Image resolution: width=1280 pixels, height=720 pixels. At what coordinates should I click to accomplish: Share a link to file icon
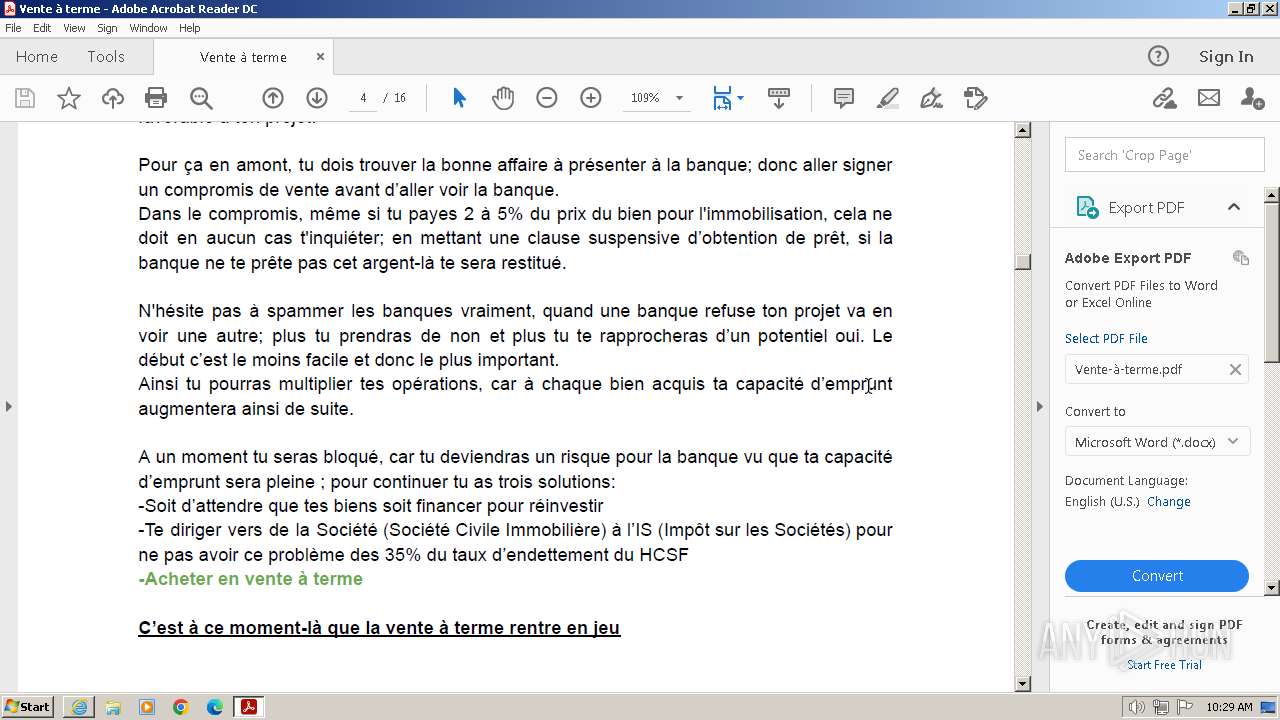tap(1164, 98)
